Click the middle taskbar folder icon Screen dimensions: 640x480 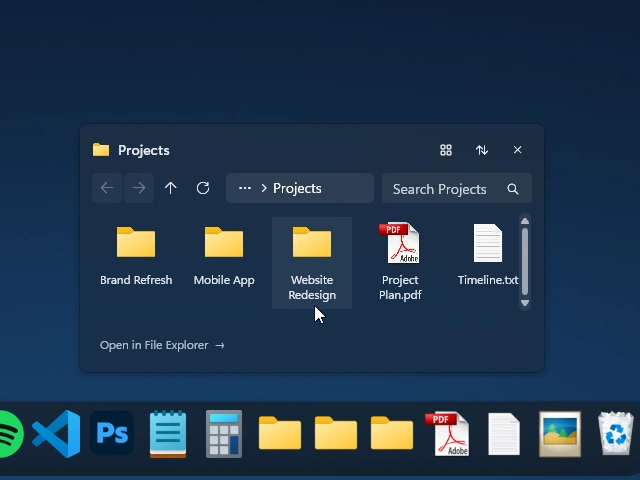point(336,433)
